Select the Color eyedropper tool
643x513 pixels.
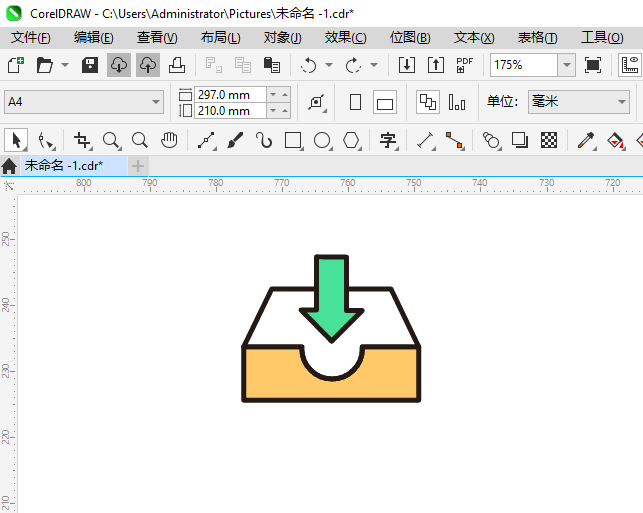point(586,140)
